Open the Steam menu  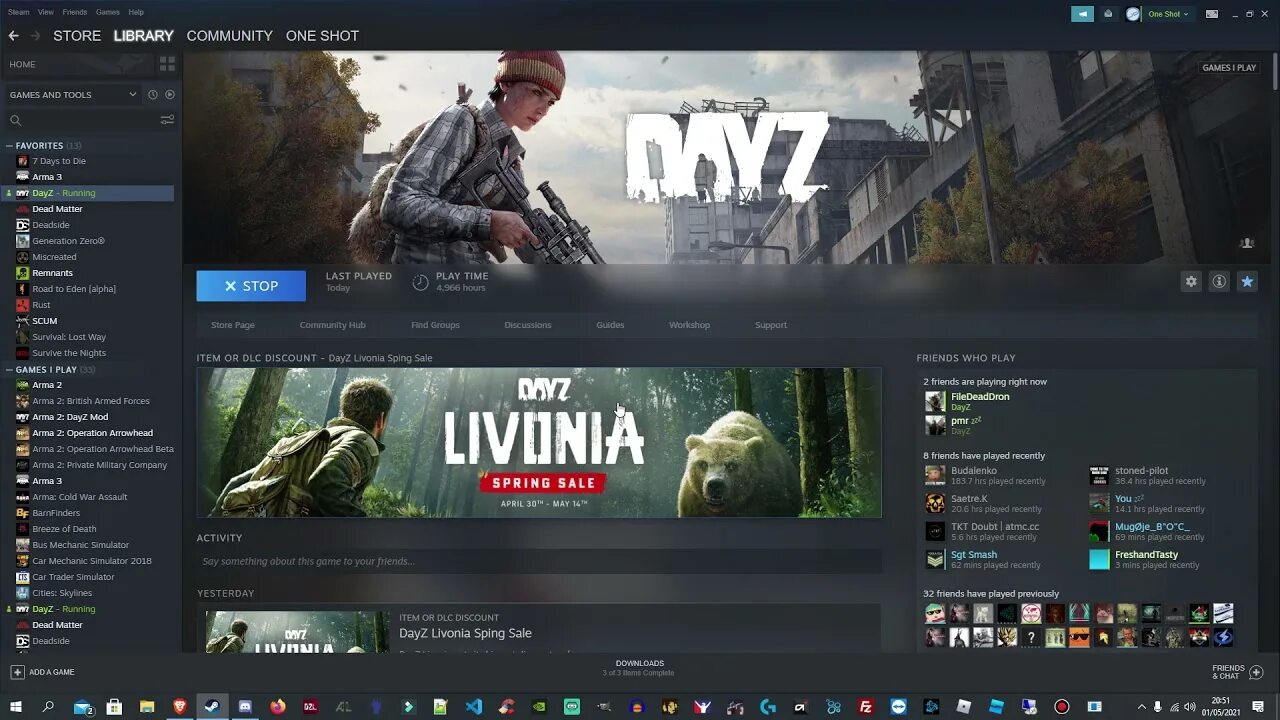[x=19, y=12]
